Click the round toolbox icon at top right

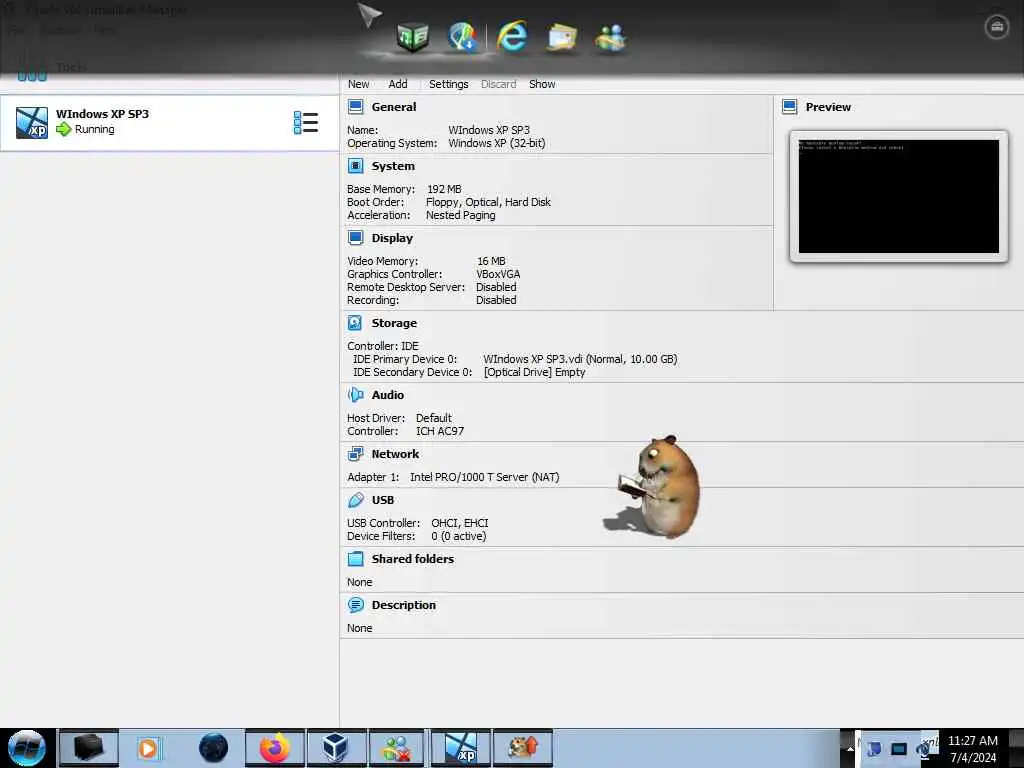(x=997, y=27)
